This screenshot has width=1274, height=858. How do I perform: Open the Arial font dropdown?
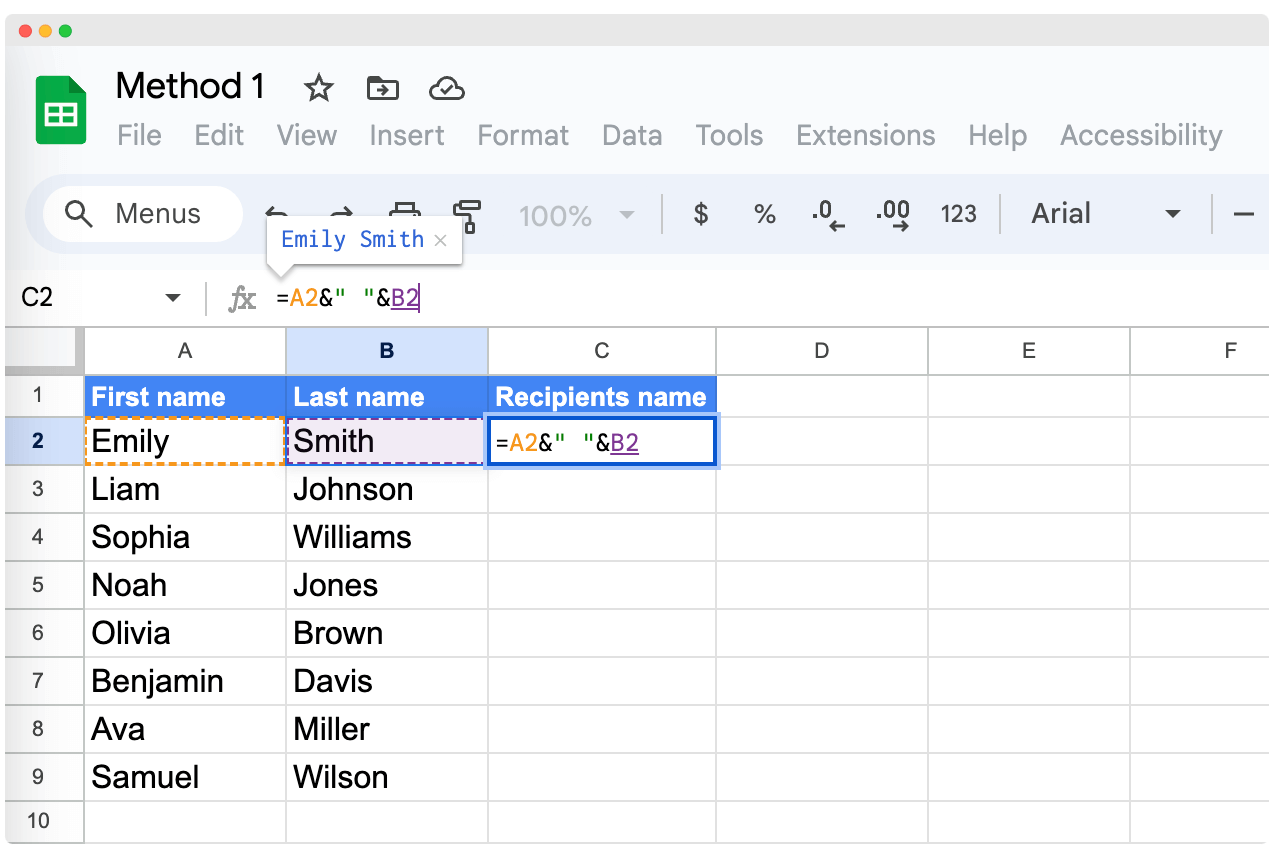[1112, 213]
